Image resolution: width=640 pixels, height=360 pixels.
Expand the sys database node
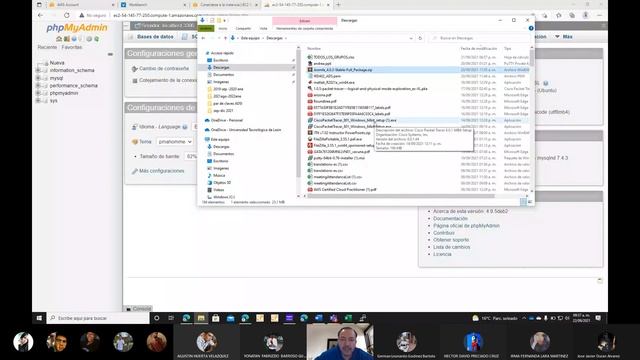click(38, 100)
